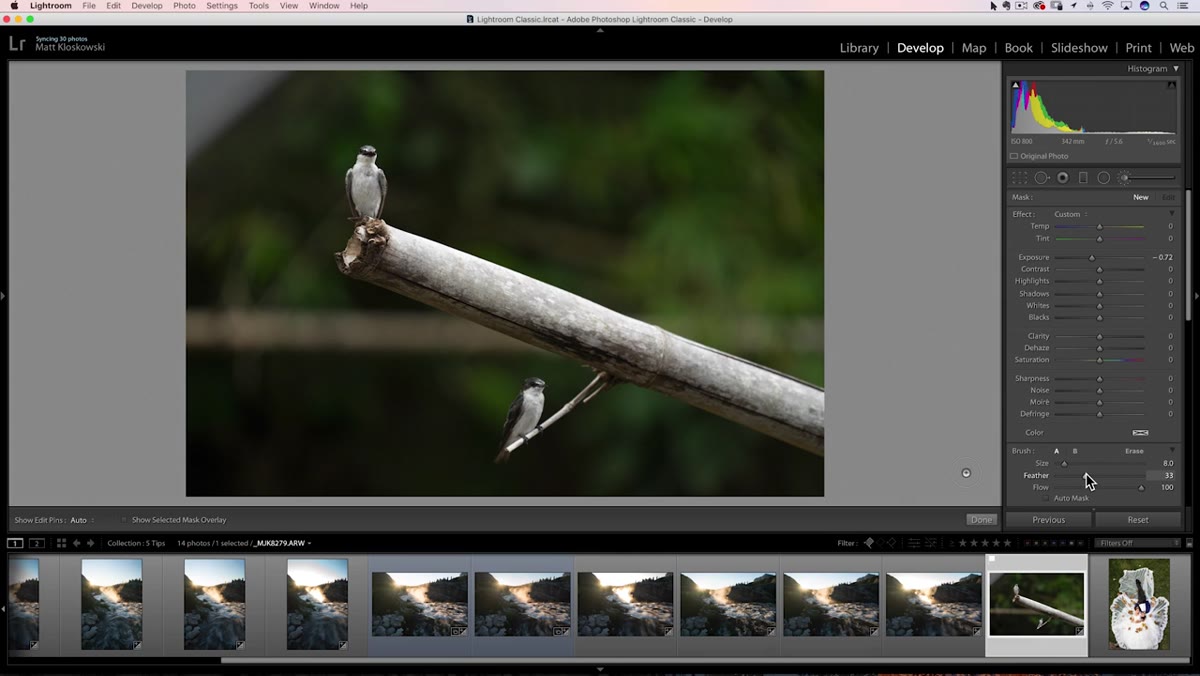Collapse the left panel via edge arrow
Viewport: 1200px width, 676px height.
pyautogui.click(x=3, y=296)
